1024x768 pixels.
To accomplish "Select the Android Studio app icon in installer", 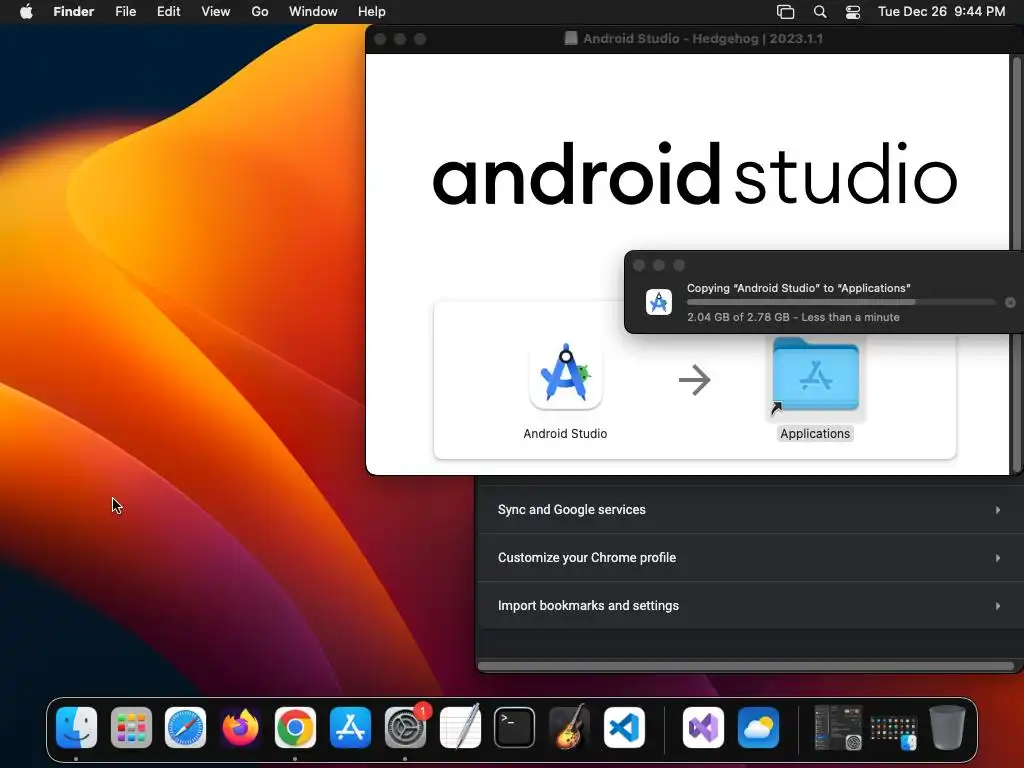I will [566, 376].
